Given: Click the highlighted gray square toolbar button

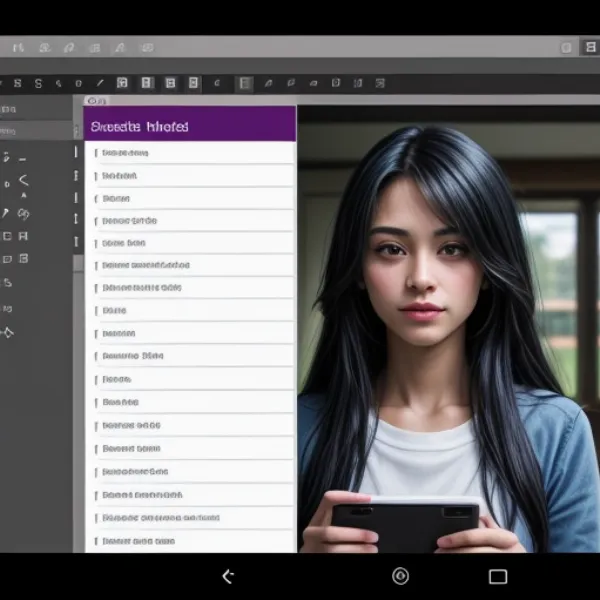Looking at the screenshot, I should pos(245,83).
